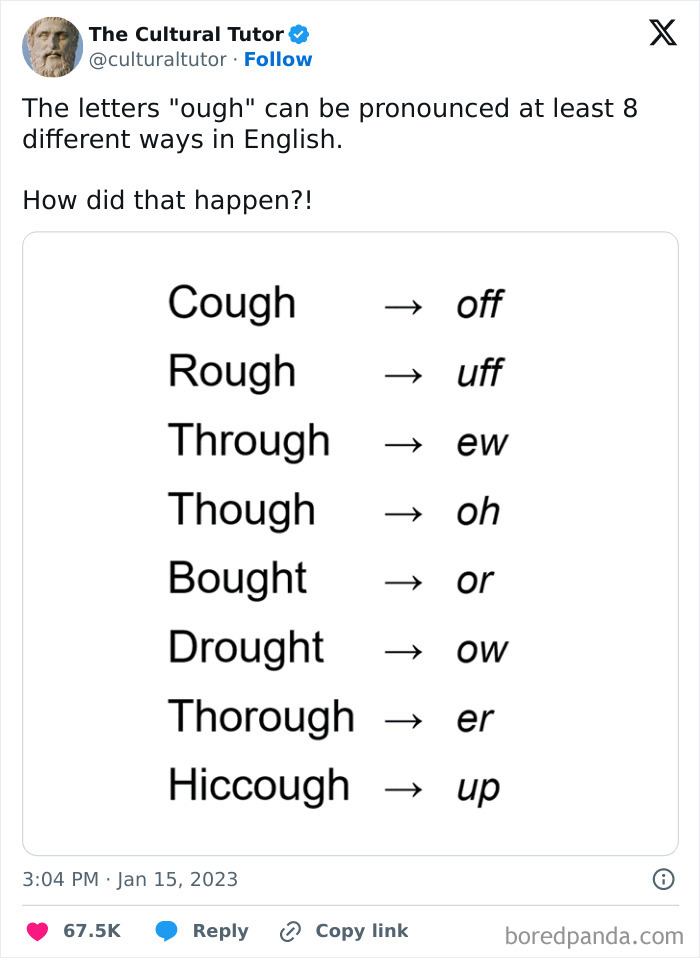
Task: Click the @culturaltutor handle
Action: 158,60
